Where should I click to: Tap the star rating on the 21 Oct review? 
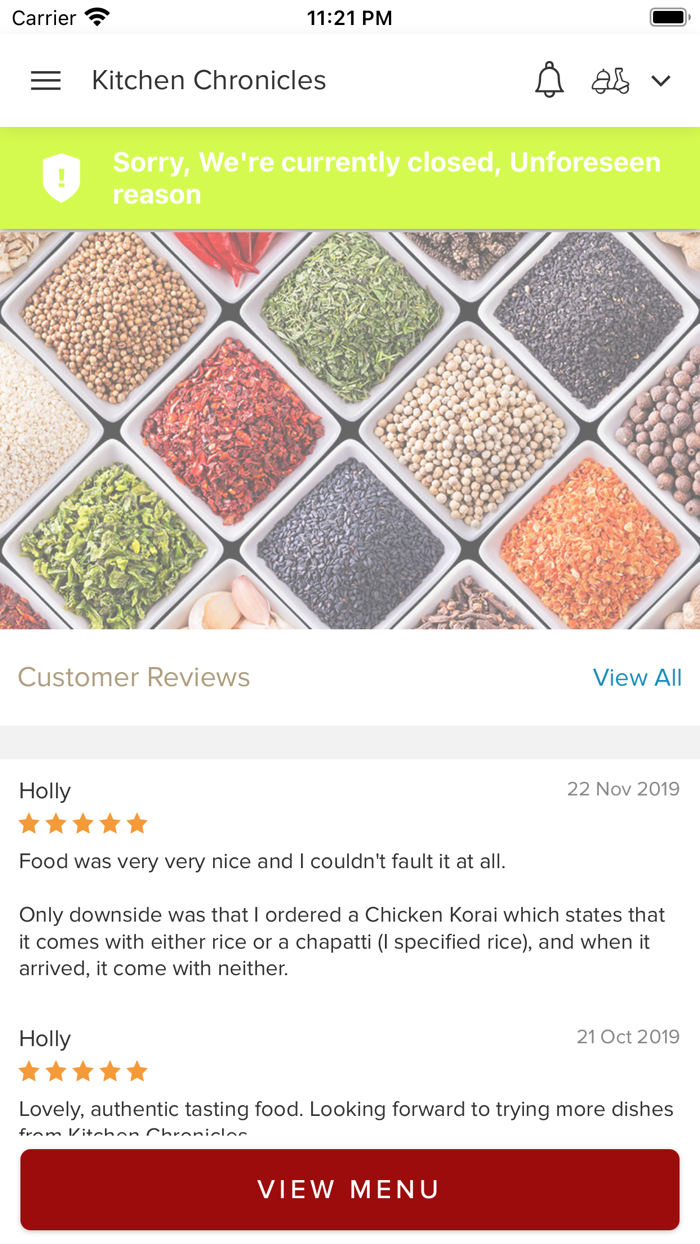pyautogui.click(x=83, y=1072)
